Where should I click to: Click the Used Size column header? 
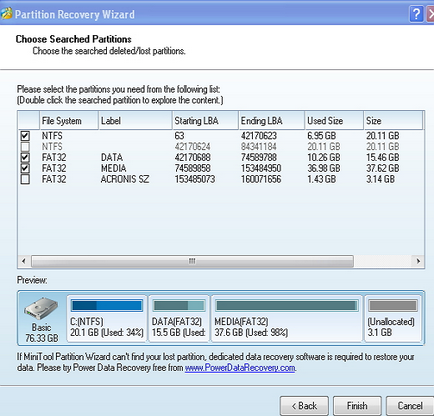[x=334, y=121]
